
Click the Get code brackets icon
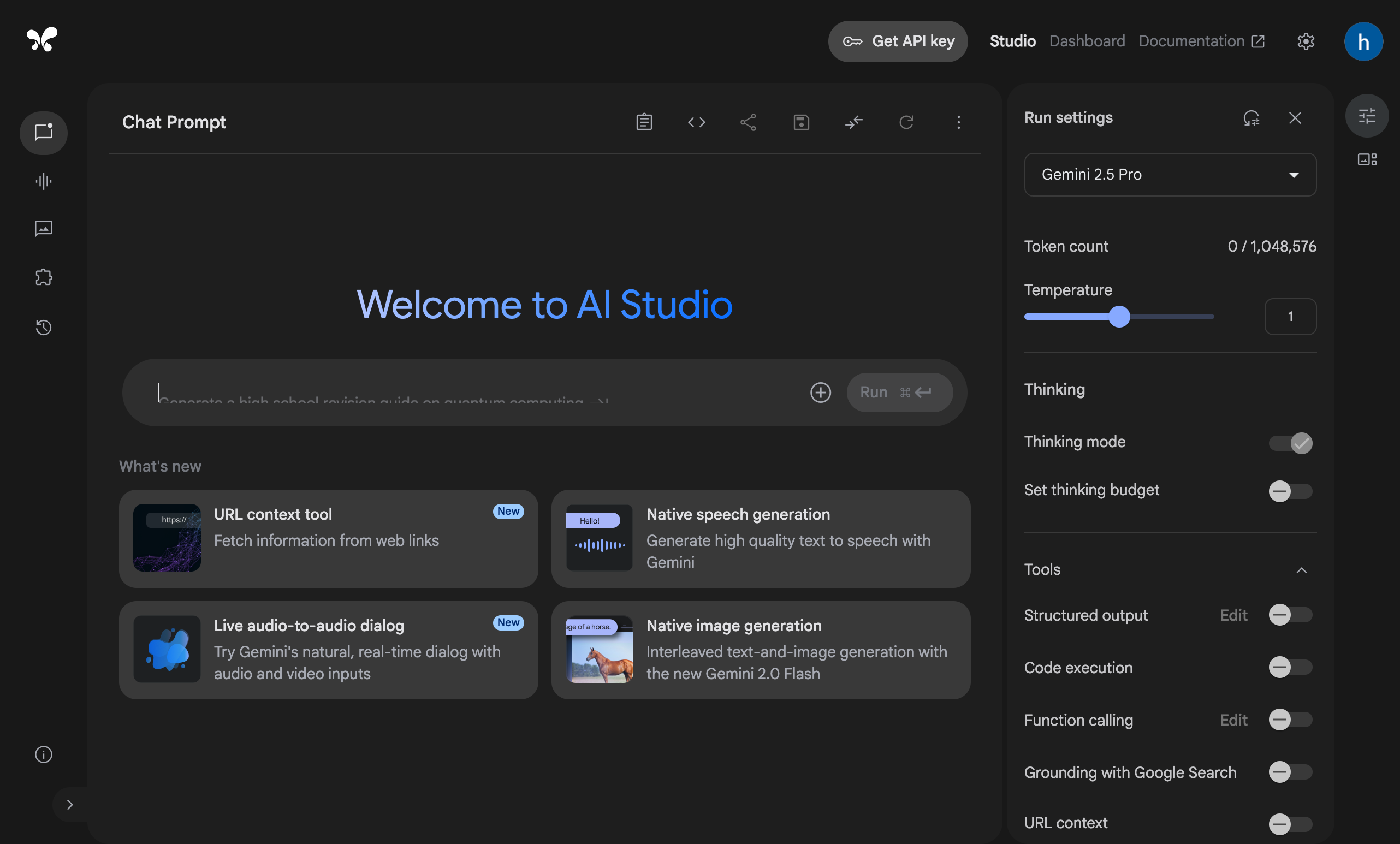click(697, 122)
